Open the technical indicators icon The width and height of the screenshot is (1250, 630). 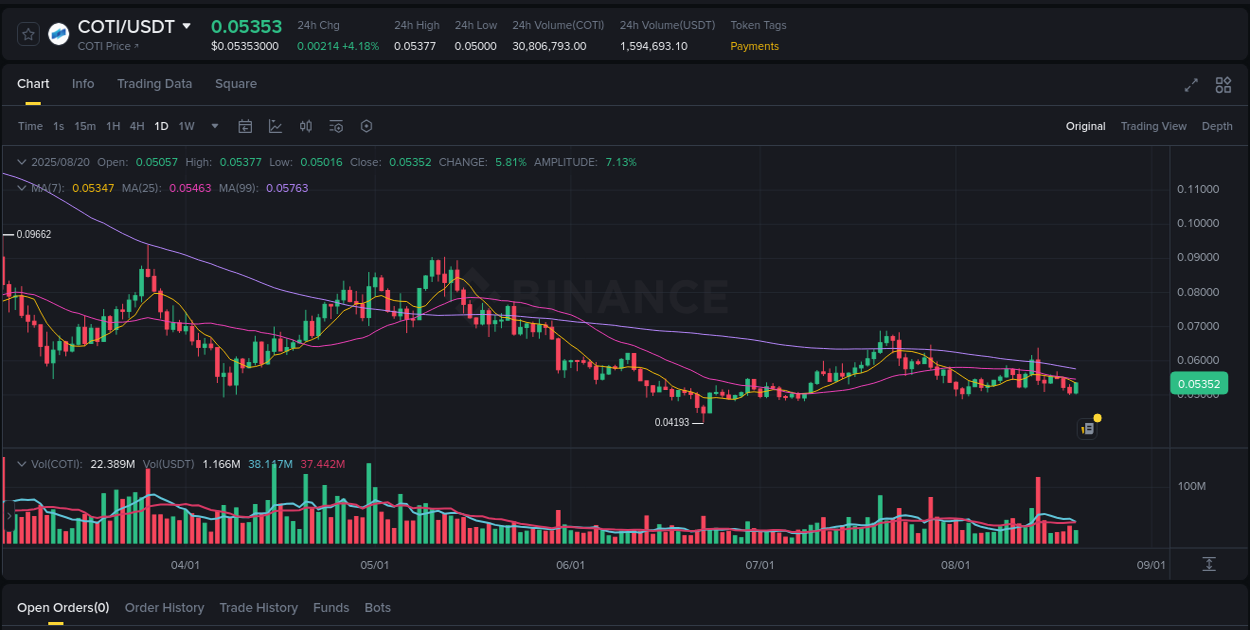[x=275, y=126]
